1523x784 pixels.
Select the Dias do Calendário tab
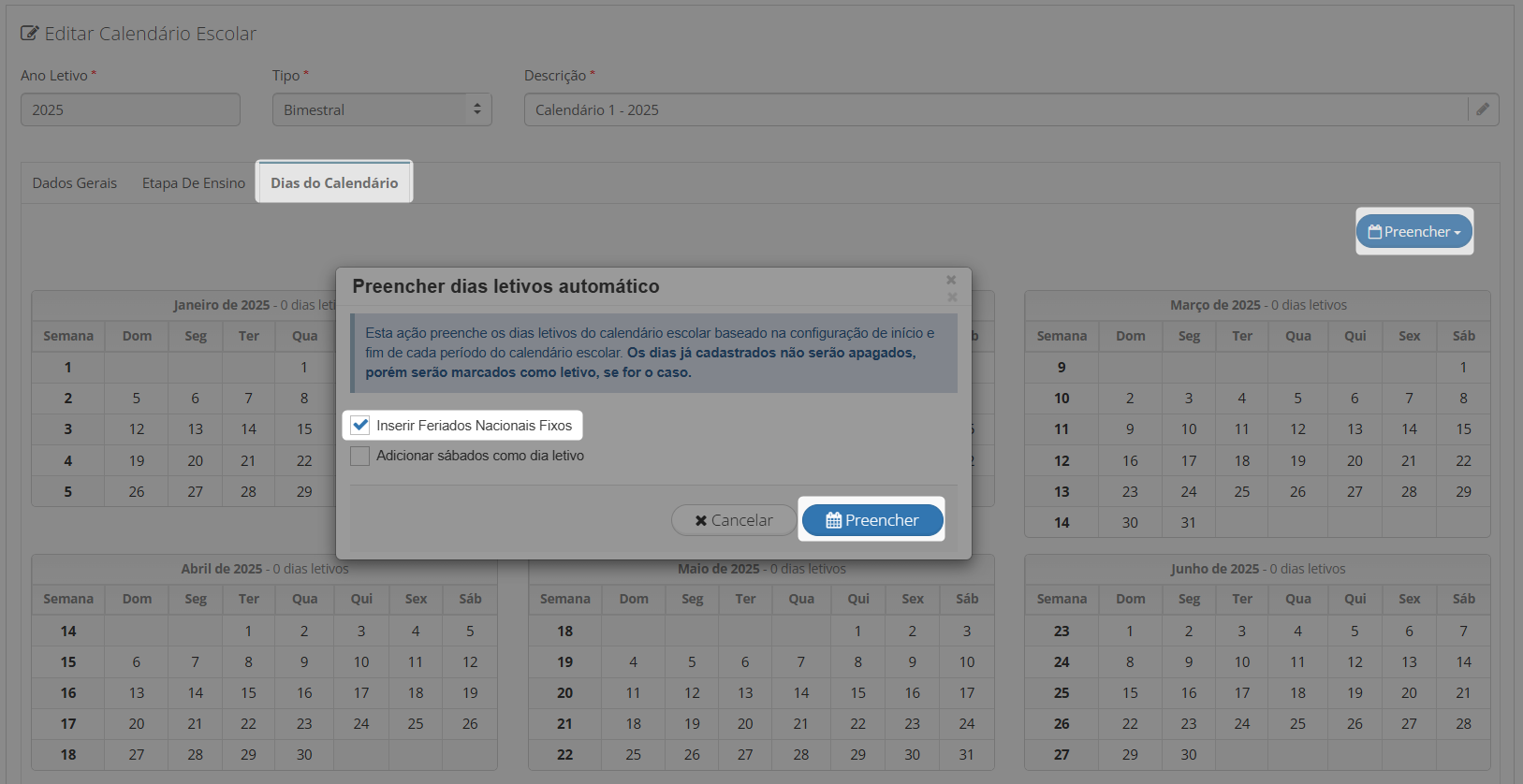(x=334, y=183)
